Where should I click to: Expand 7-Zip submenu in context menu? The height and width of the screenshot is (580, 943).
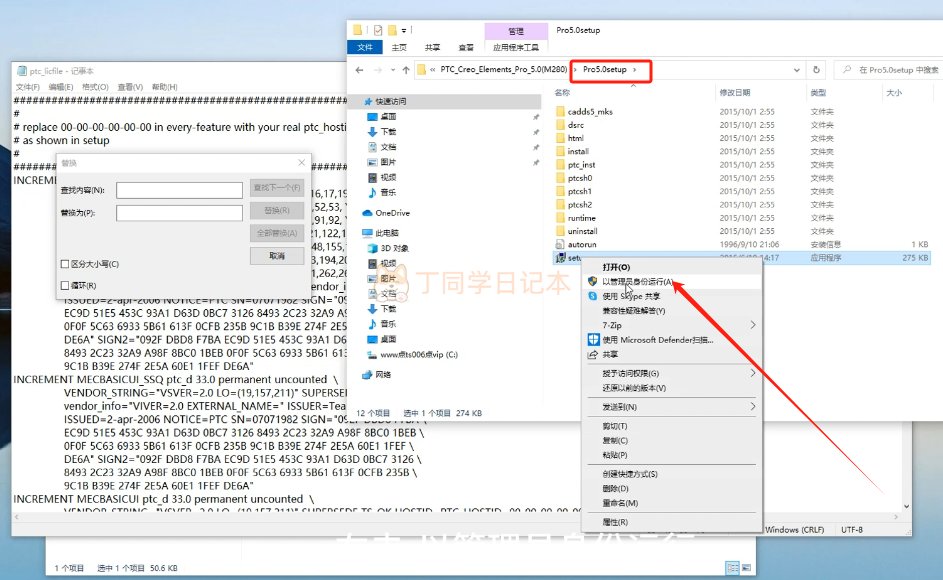click(752, 325)
